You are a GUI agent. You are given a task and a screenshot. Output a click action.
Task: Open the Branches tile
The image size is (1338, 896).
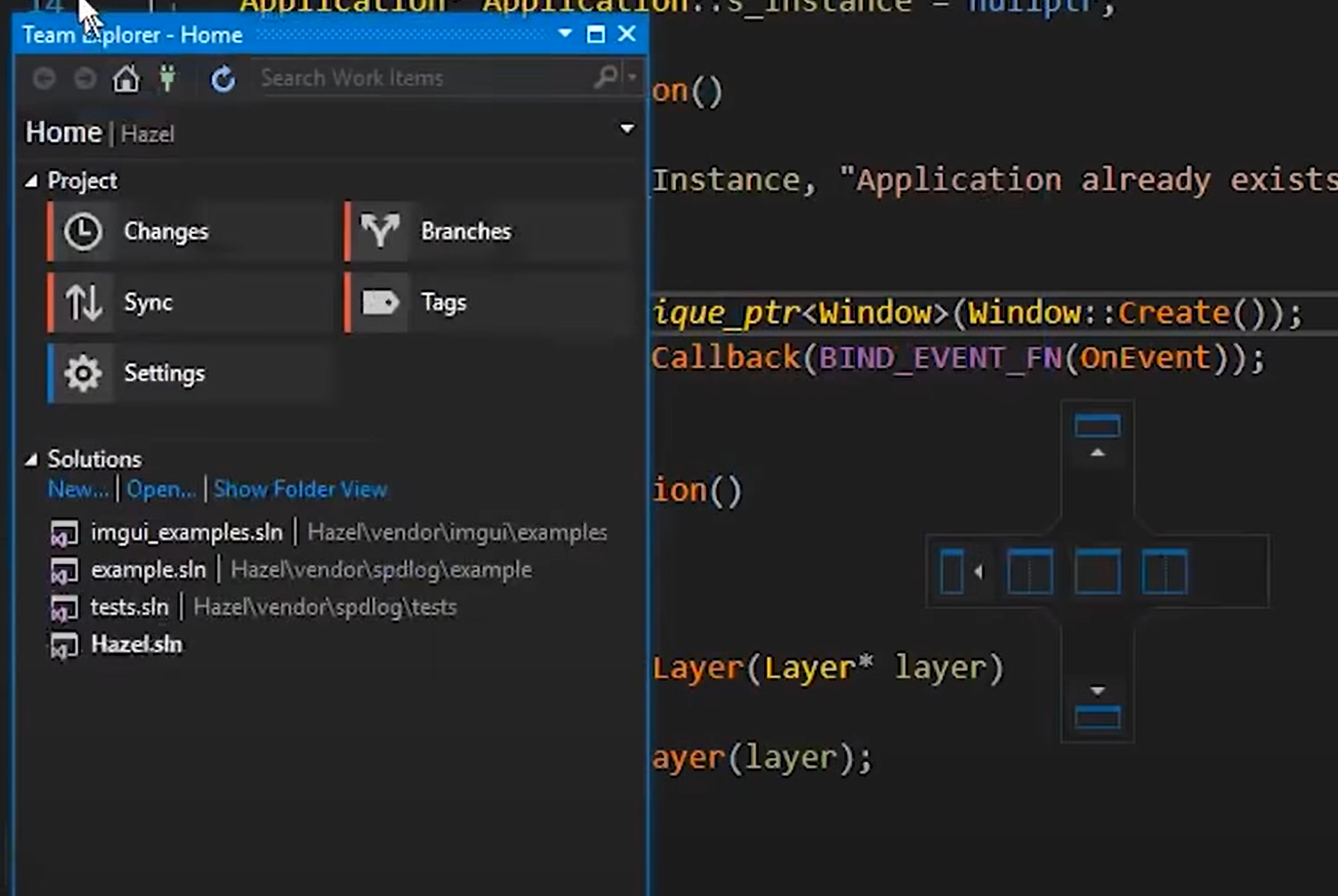[487, 231]
